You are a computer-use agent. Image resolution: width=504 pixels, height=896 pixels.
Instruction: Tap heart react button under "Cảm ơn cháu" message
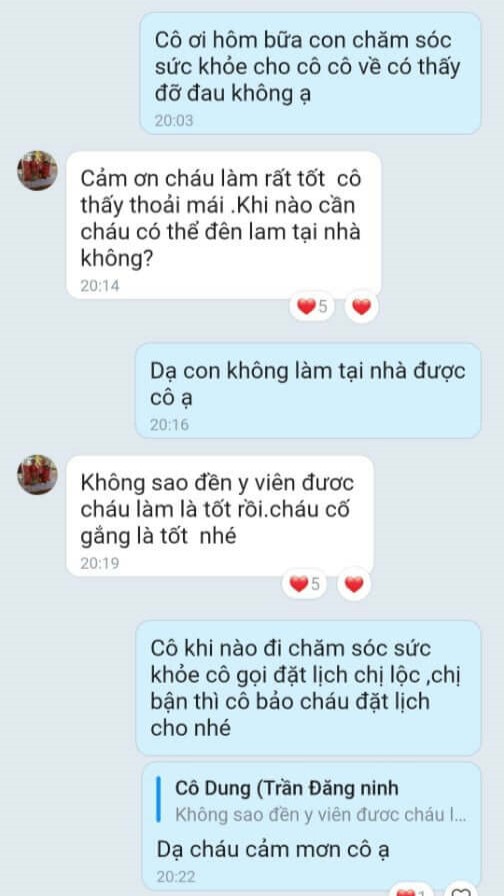point(361,307)
